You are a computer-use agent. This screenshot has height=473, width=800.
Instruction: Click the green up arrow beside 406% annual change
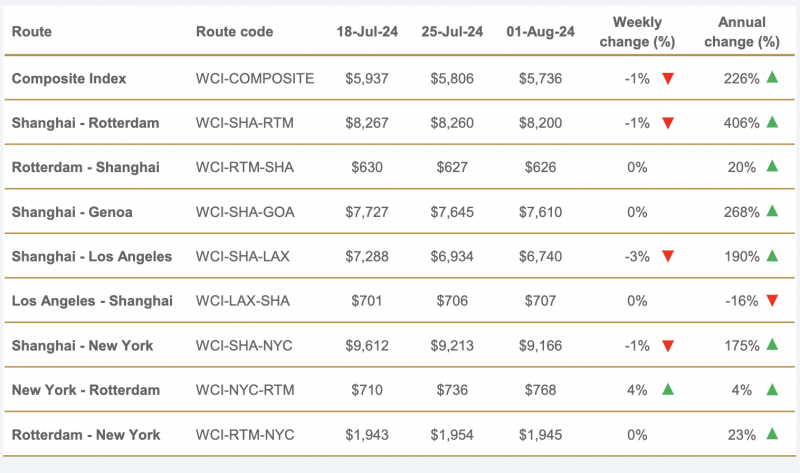coord(772,121)
